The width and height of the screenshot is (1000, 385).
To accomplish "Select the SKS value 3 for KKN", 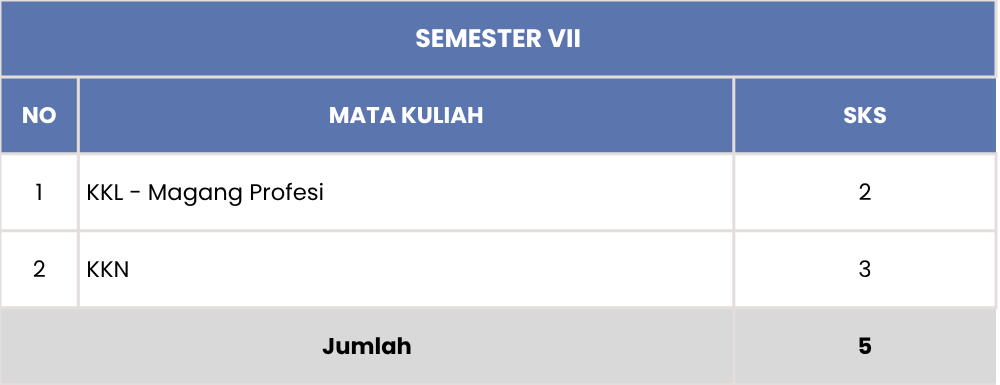I will (x=865, y=269).
